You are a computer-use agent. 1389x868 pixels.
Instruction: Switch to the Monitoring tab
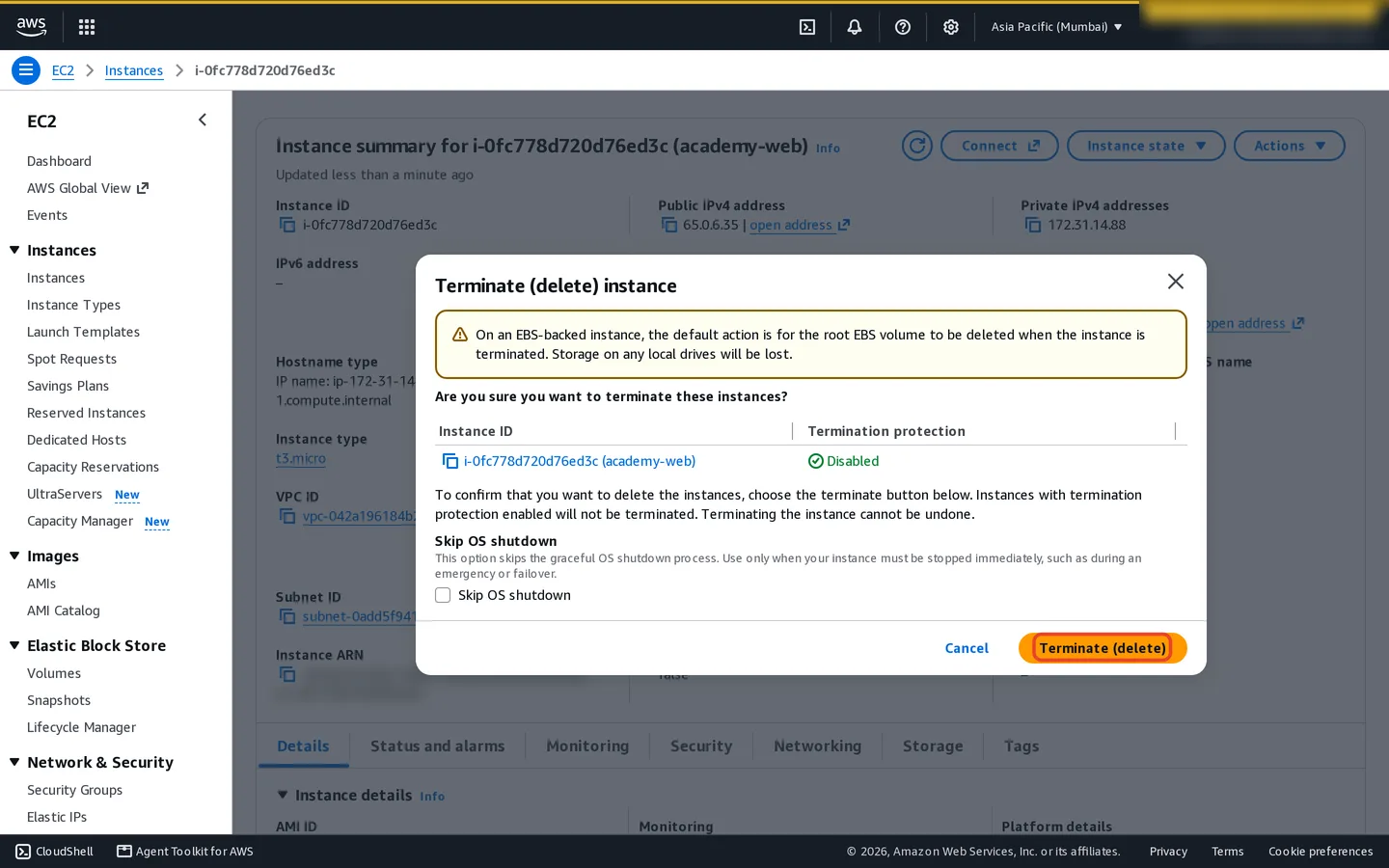coord(587,746)
